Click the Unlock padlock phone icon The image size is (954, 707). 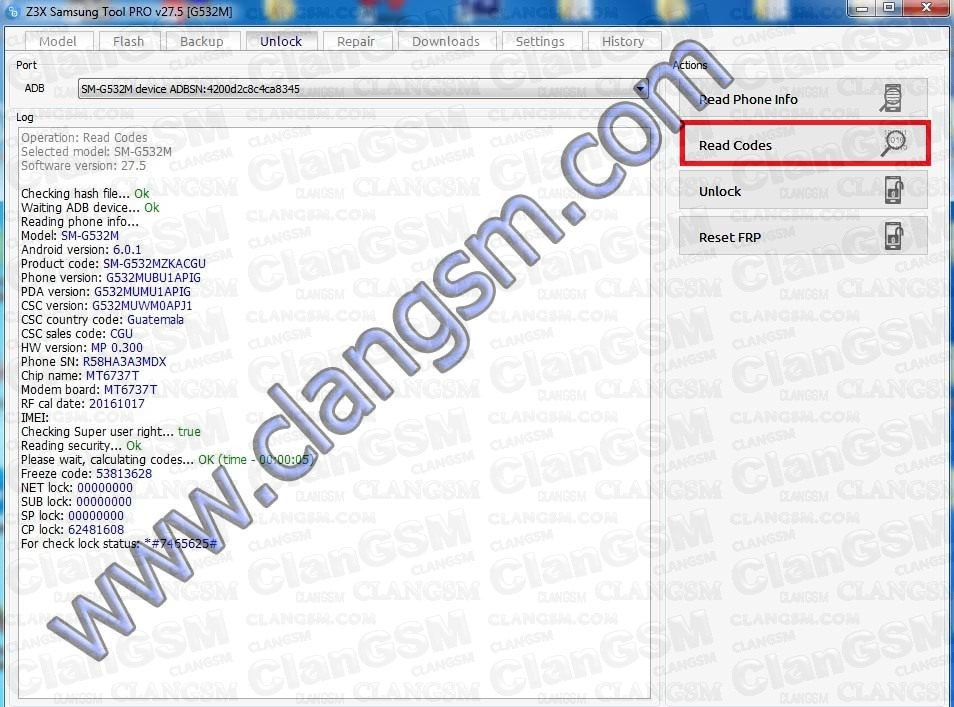click(x=893, y=190)
